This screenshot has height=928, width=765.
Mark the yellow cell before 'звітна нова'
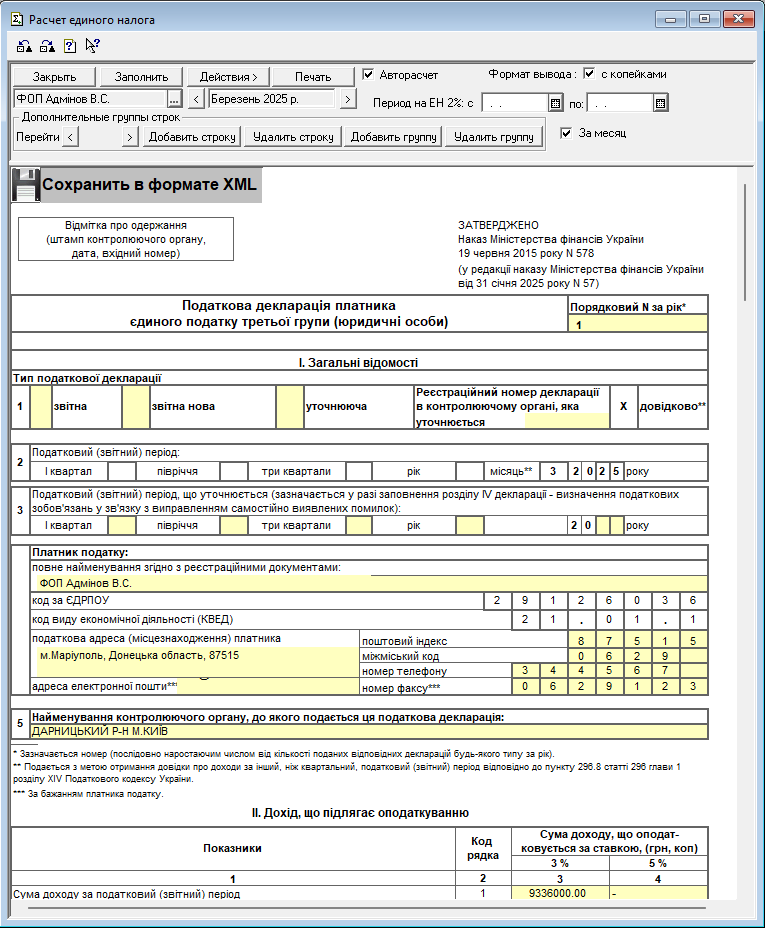(x=135, y=407)
